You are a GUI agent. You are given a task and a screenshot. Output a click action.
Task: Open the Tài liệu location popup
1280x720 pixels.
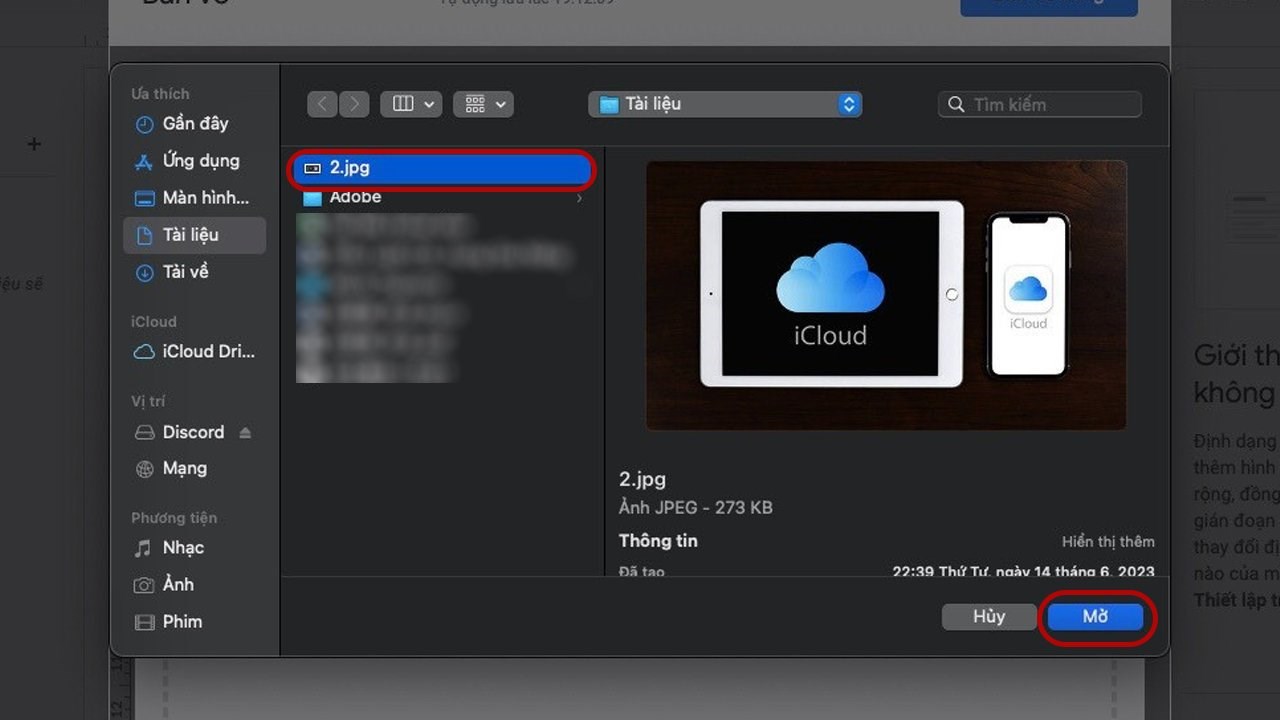(725, 104)
